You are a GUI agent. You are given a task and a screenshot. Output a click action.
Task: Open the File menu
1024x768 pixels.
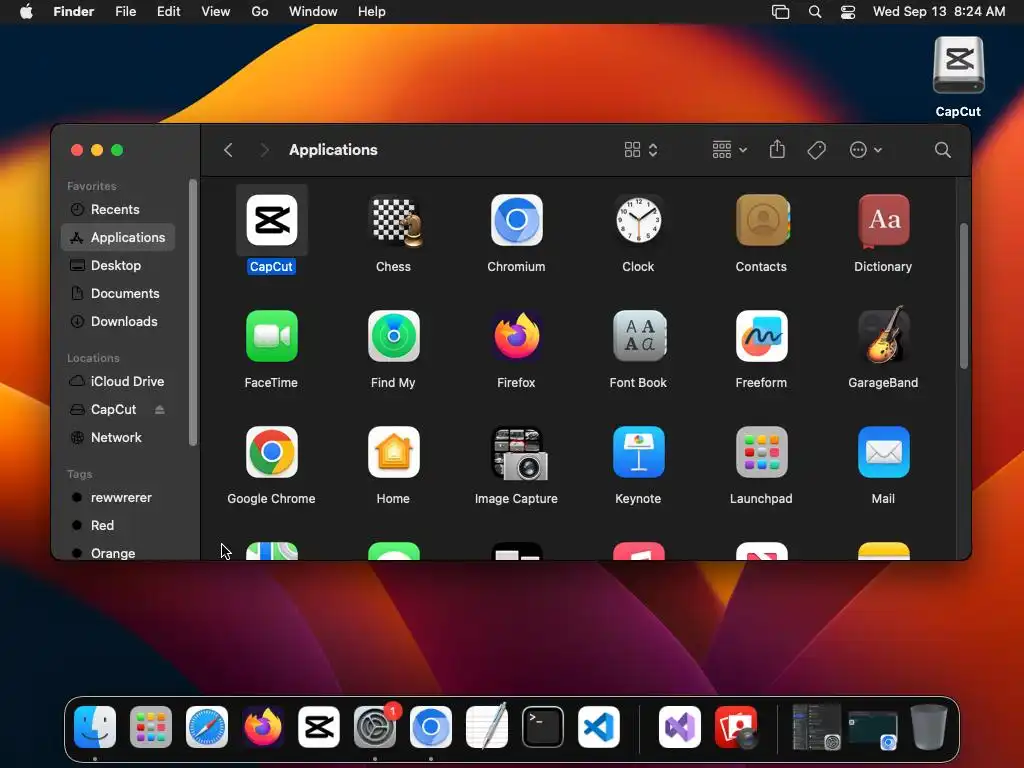pos(125,12)
